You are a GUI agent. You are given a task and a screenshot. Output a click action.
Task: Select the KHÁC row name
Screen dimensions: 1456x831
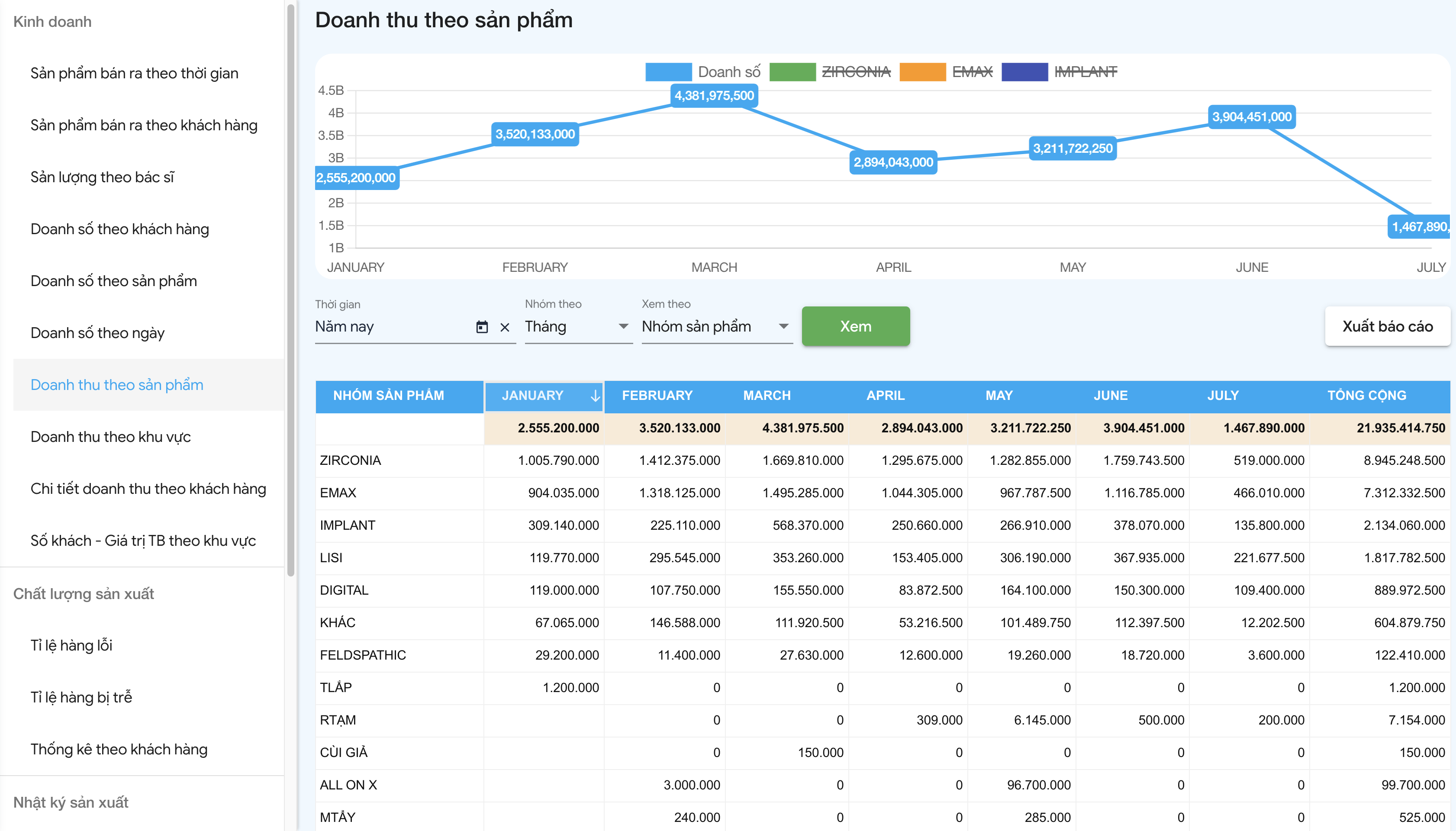pyautogui.click(x=337, y=622)
